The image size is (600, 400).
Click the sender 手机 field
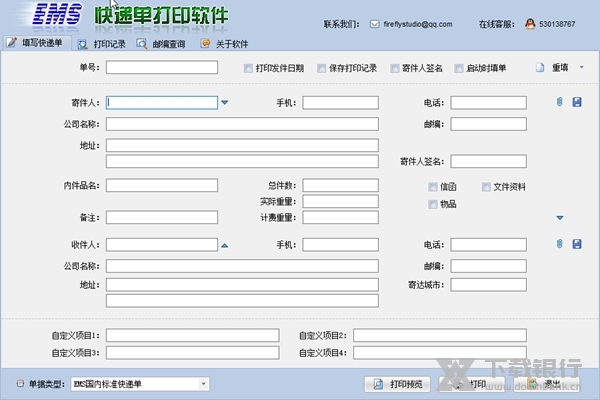(x=341, y=103)
